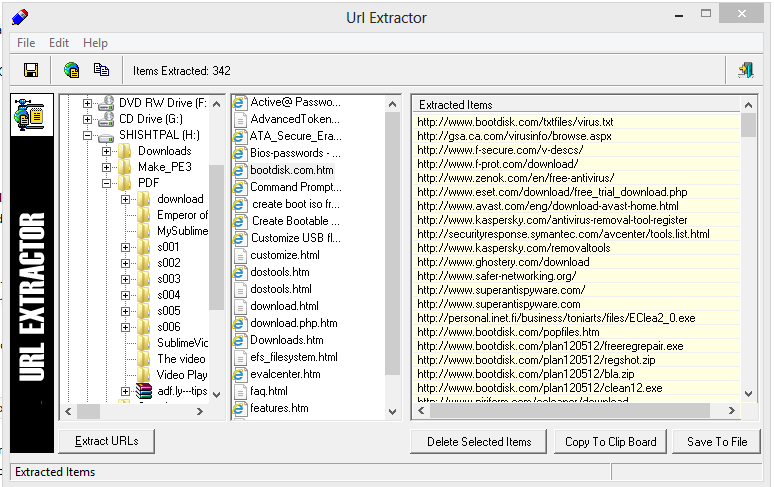Image resolution: width=774 pixels, height=487 pixels.
Task: Select the bootdisk.com.htm file
Action: click(291, 170)
